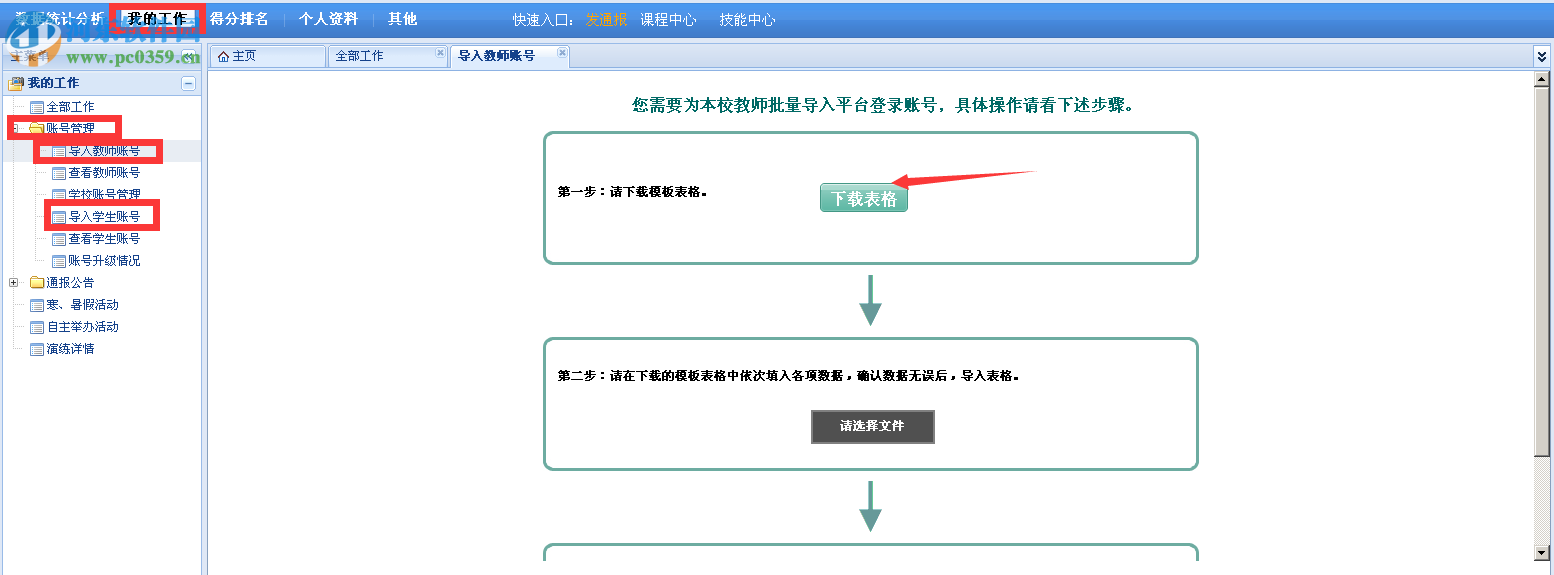Collapse the 我的工作 panel using minus button

(x=188, y=84)
